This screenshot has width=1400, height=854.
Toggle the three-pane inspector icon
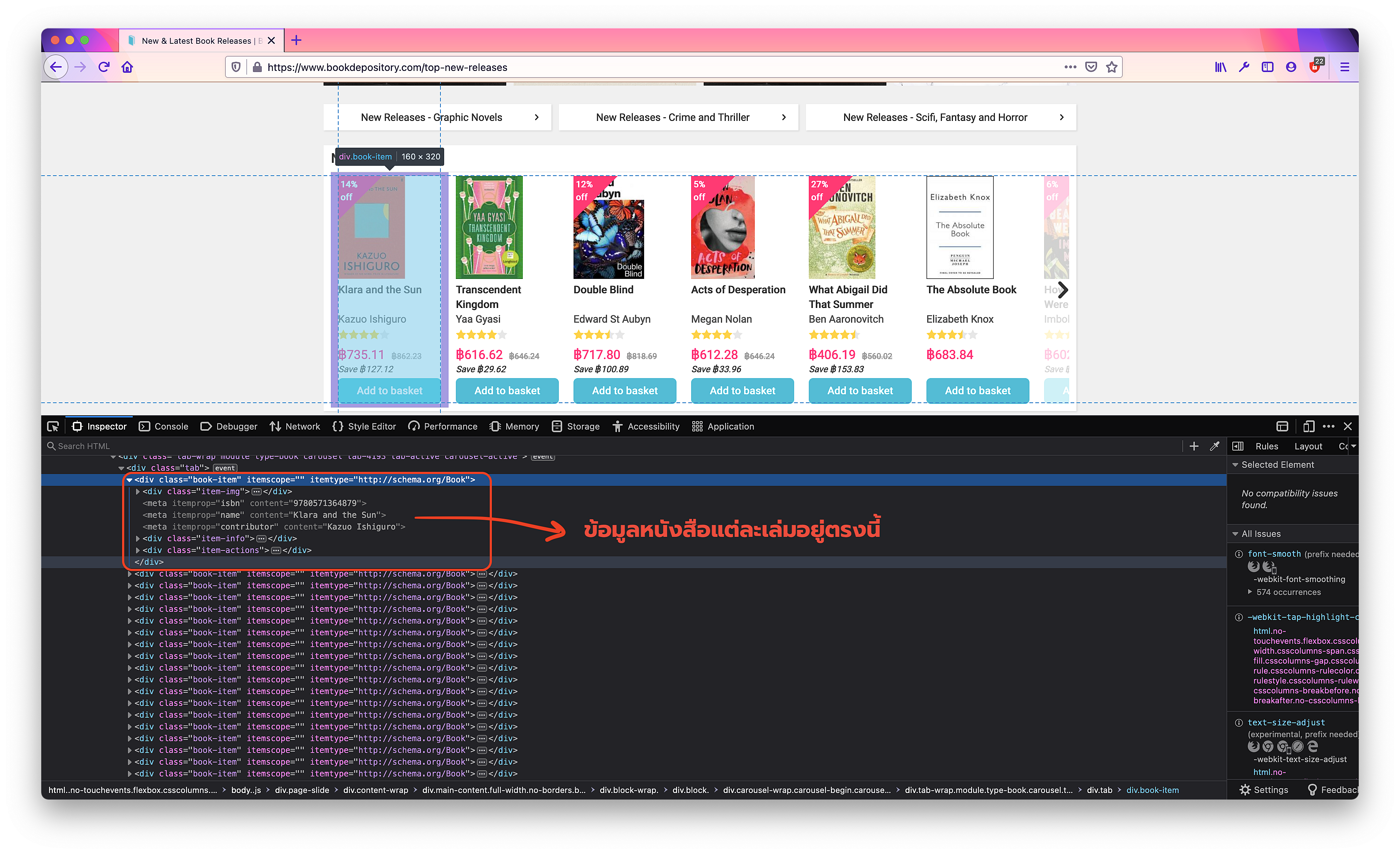pyautogui.click(x=1237, y=446)
